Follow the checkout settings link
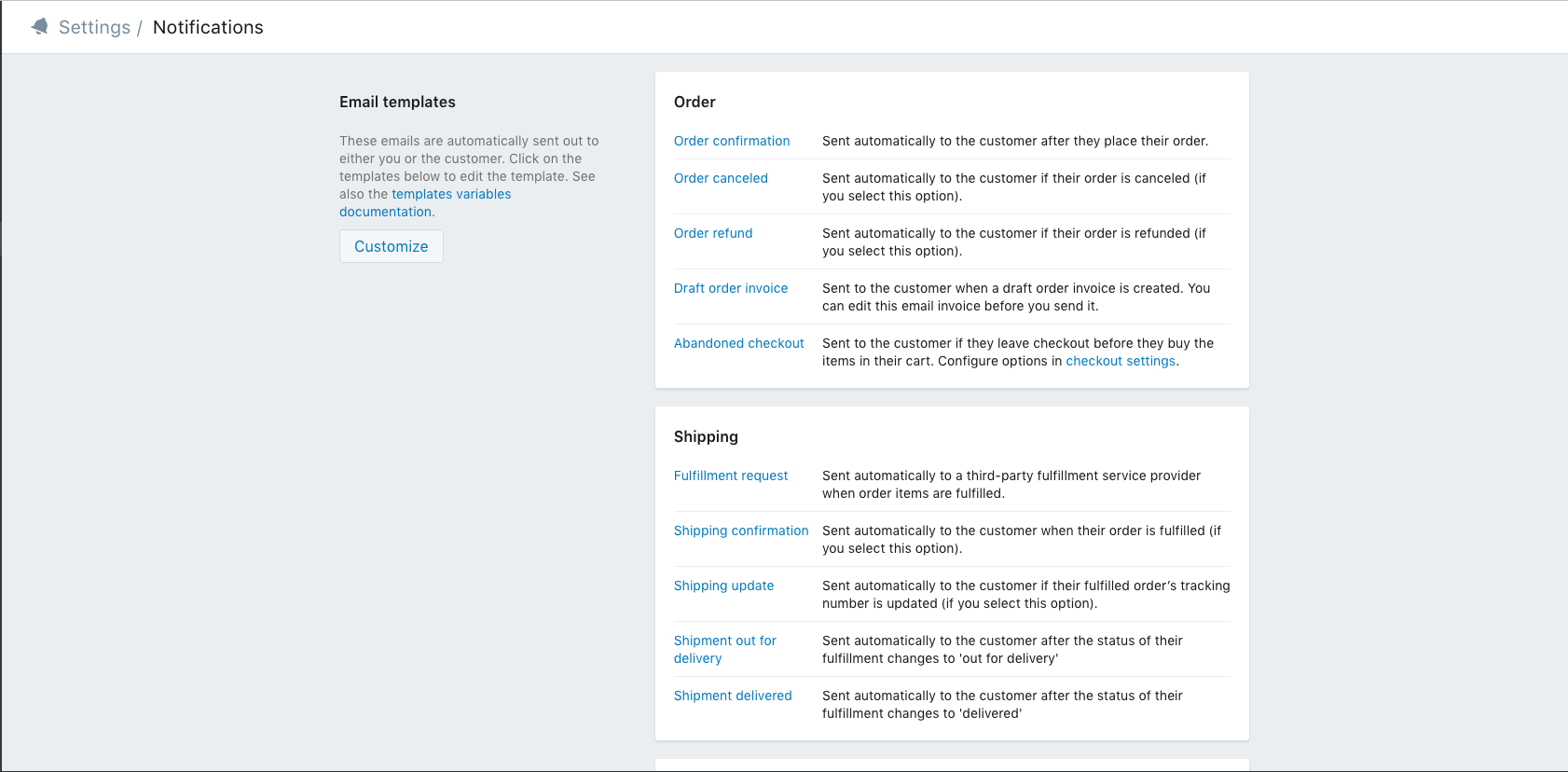 pos(1121,361)
